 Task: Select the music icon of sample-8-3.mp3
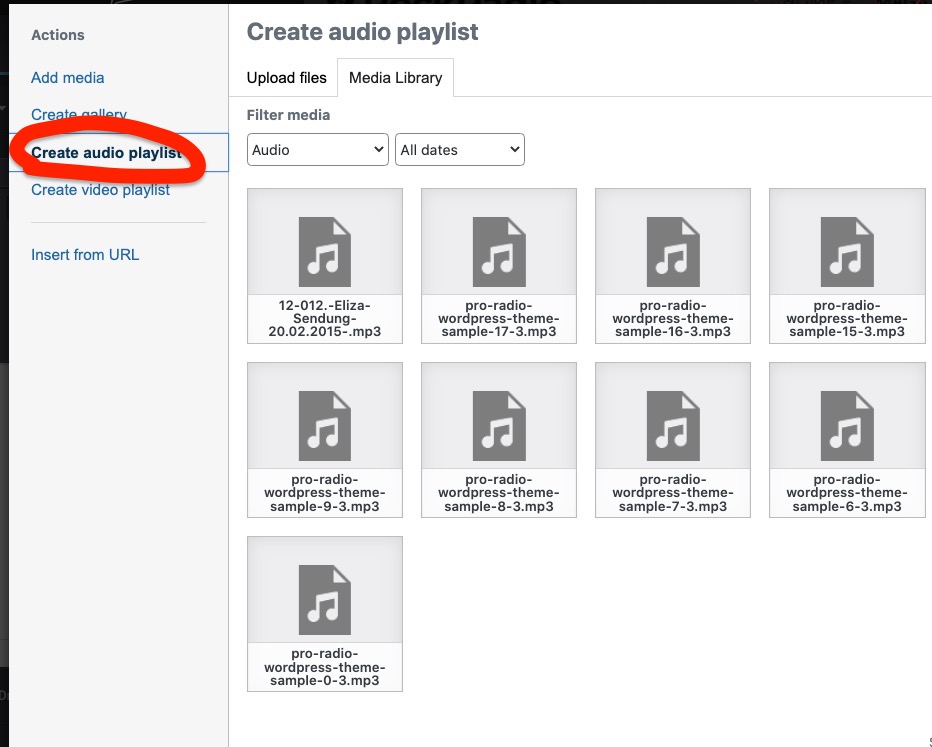click(x=499, y=426)
